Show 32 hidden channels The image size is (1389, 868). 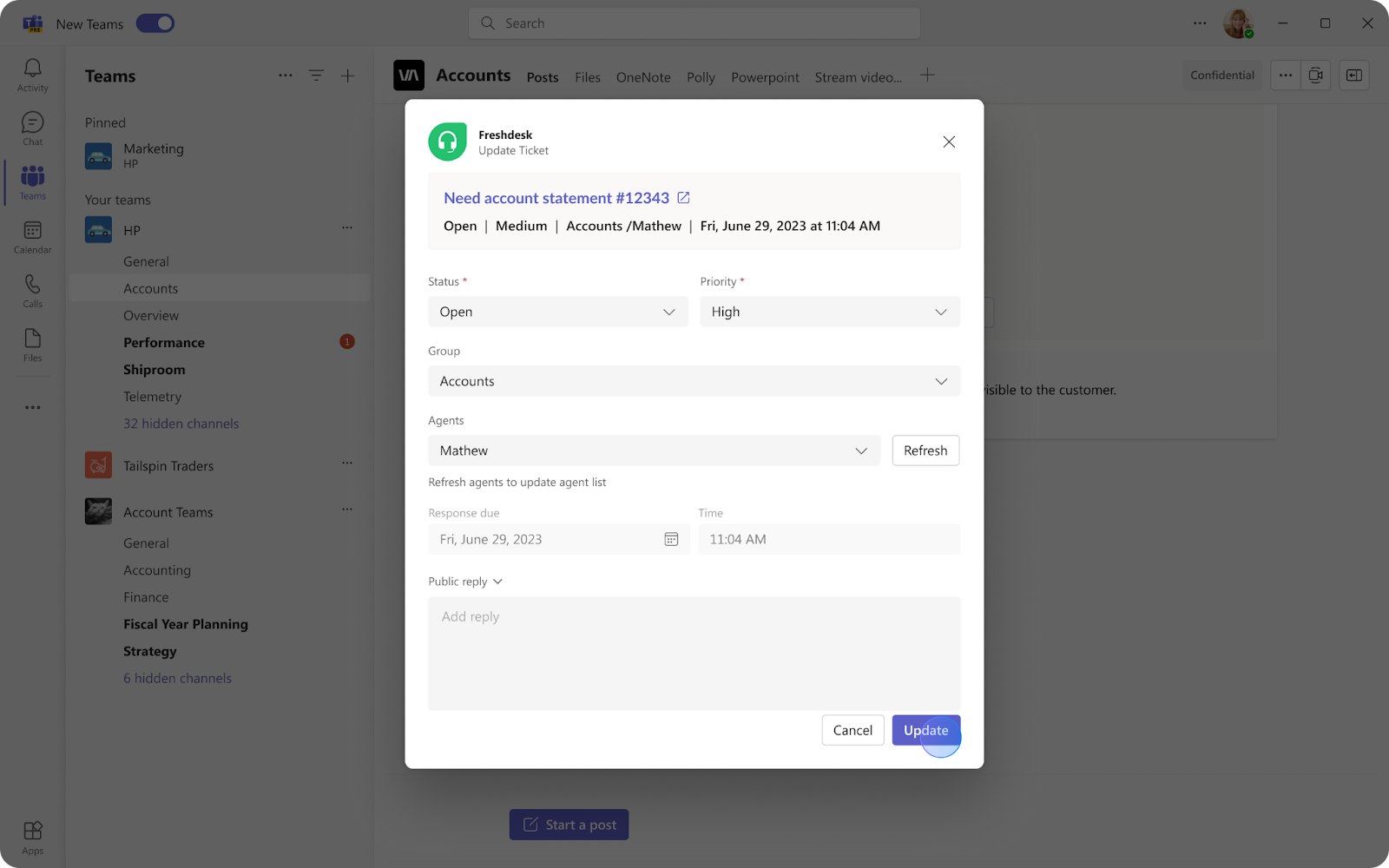181,424
